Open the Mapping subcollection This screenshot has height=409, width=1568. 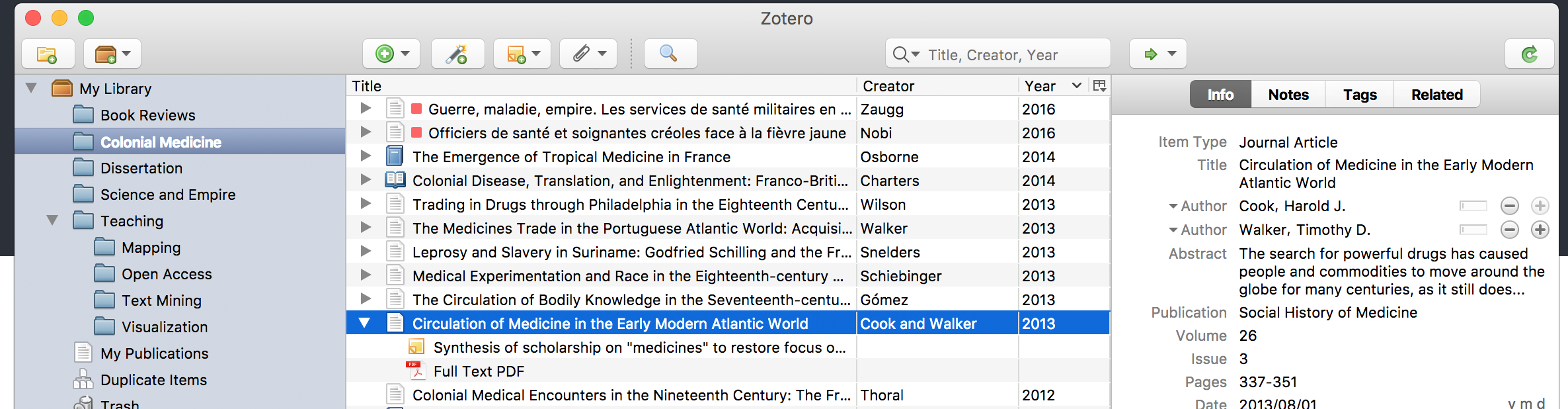pos(151,248)
